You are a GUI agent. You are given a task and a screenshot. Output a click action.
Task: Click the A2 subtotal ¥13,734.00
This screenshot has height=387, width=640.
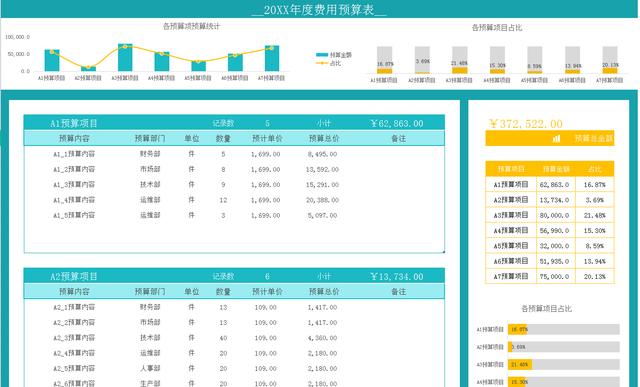(x=397, y=276)
